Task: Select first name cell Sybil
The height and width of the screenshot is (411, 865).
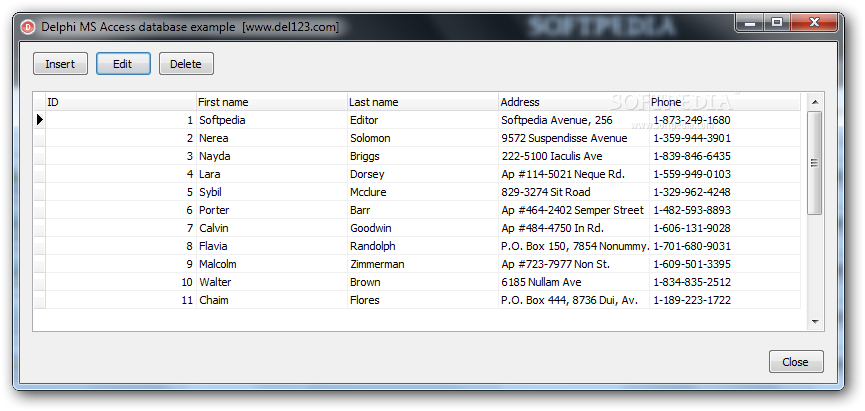Action: [x=272, y=192]
